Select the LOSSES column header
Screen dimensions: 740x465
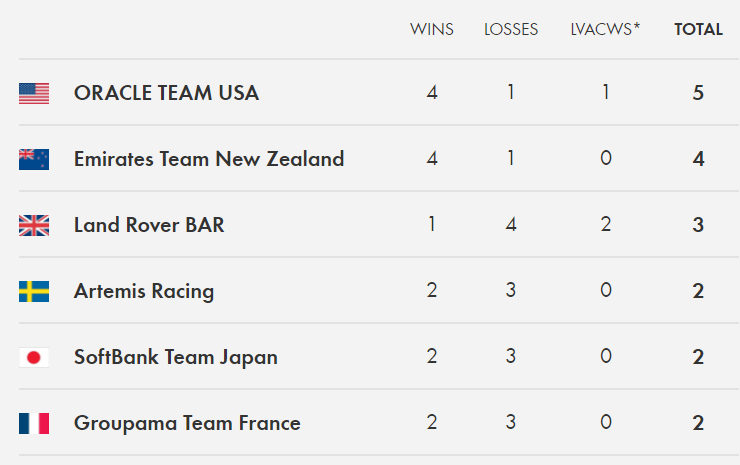coord(511,29)
